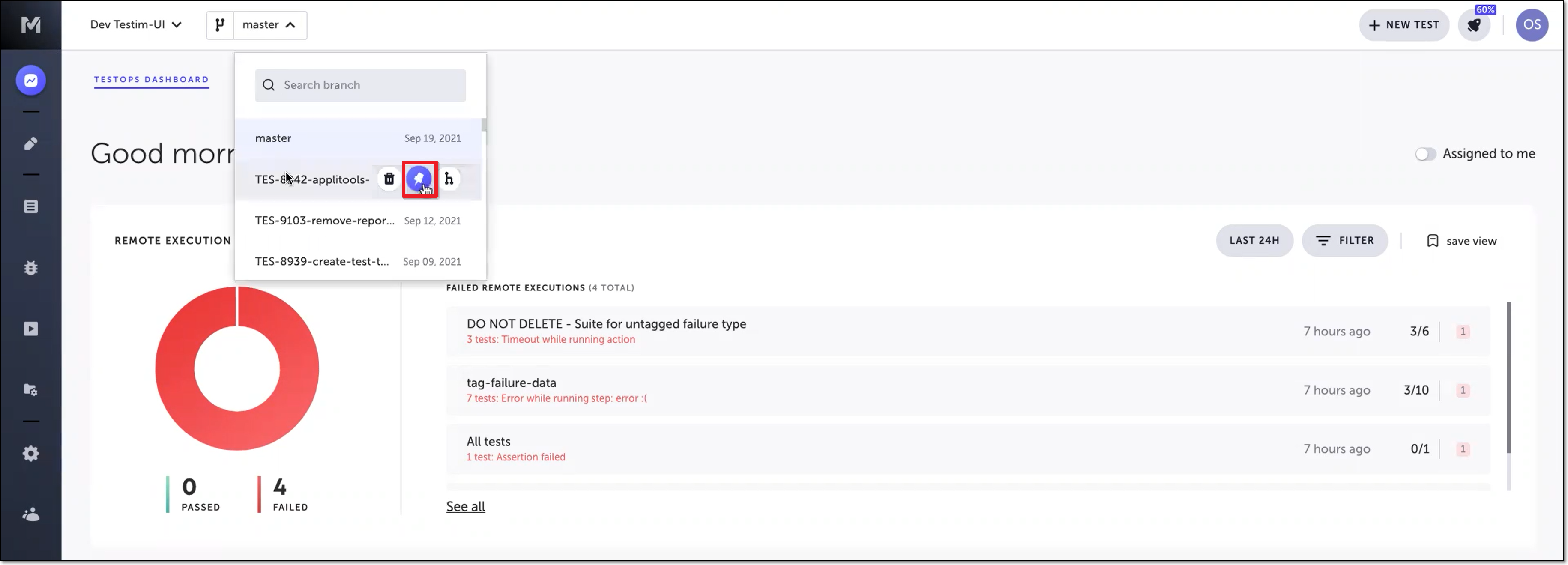1568x565 pixels.
Task: Click the NEW TEST button
Action: coord(1403,25)
